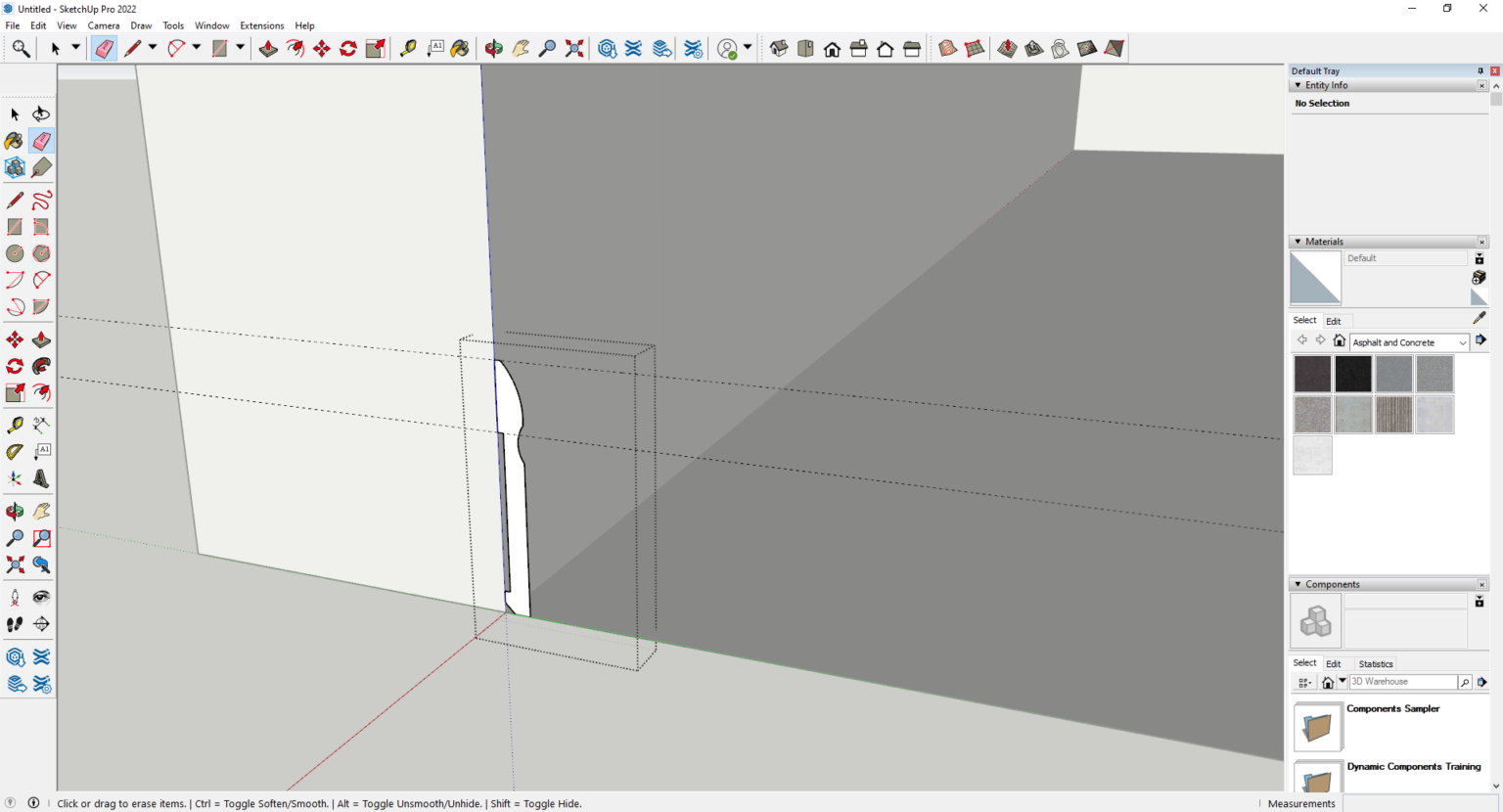
Task: Select the Move tool from the toolbar
Action: [15, 338]
